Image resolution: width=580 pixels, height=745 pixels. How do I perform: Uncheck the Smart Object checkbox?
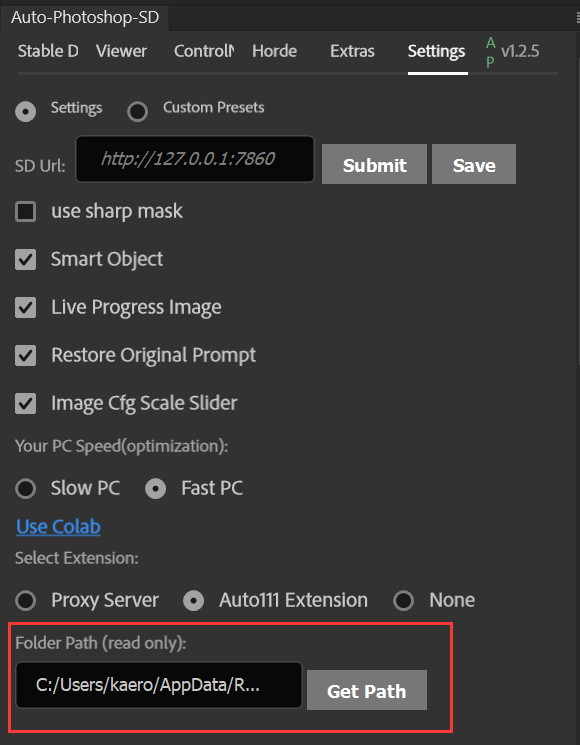[x=26, y=259]
